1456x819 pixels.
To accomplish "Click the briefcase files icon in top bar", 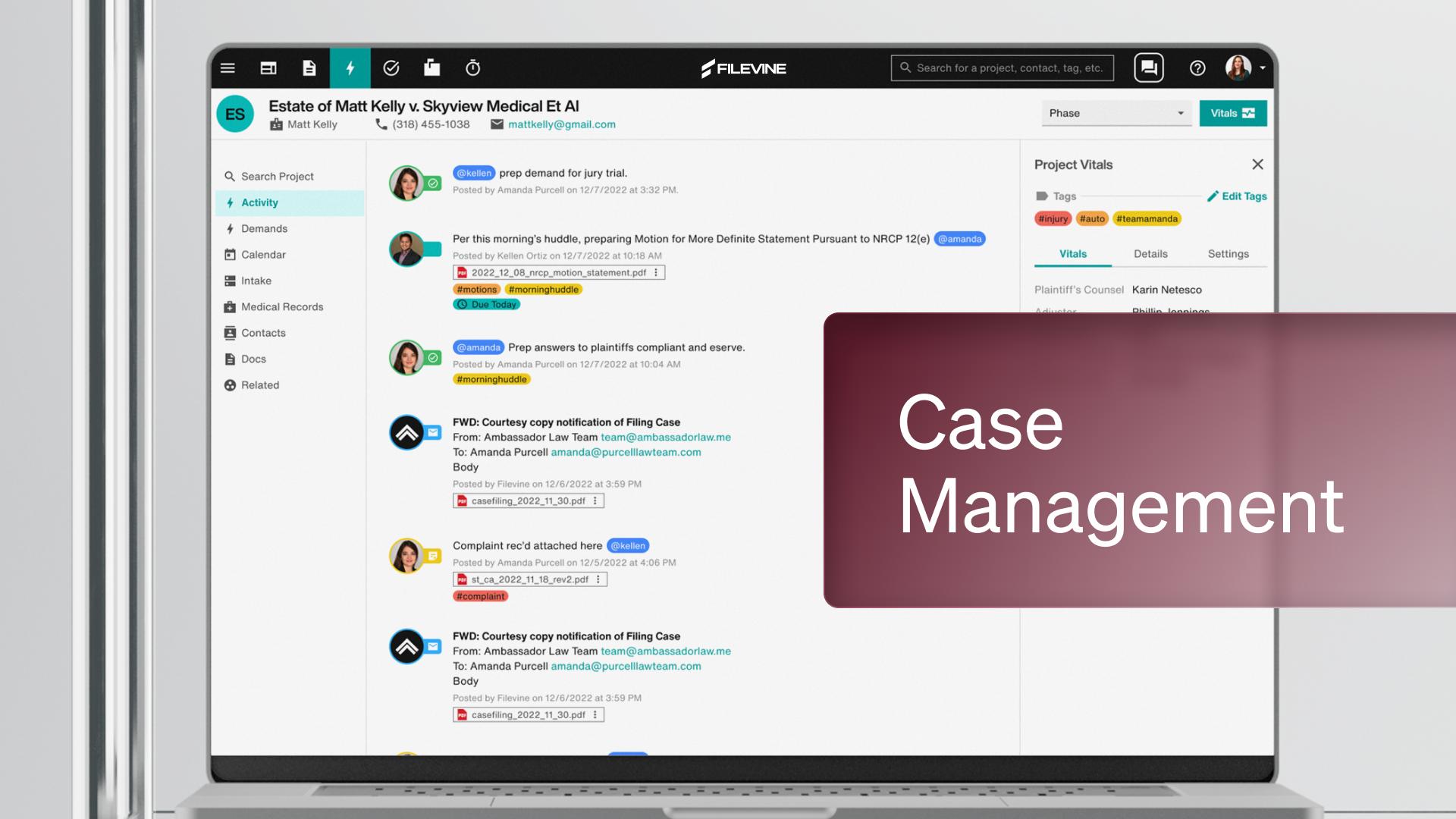I will (x=431, y=68).
